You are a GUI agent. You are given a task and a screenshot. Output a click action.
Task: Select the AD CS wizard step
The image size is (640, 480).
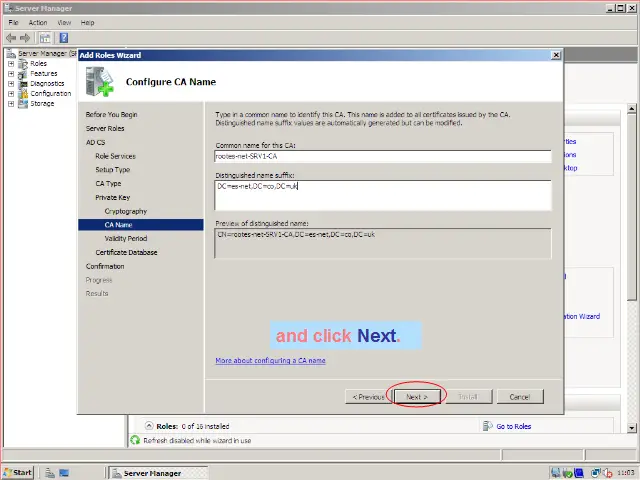pos(96,142)
